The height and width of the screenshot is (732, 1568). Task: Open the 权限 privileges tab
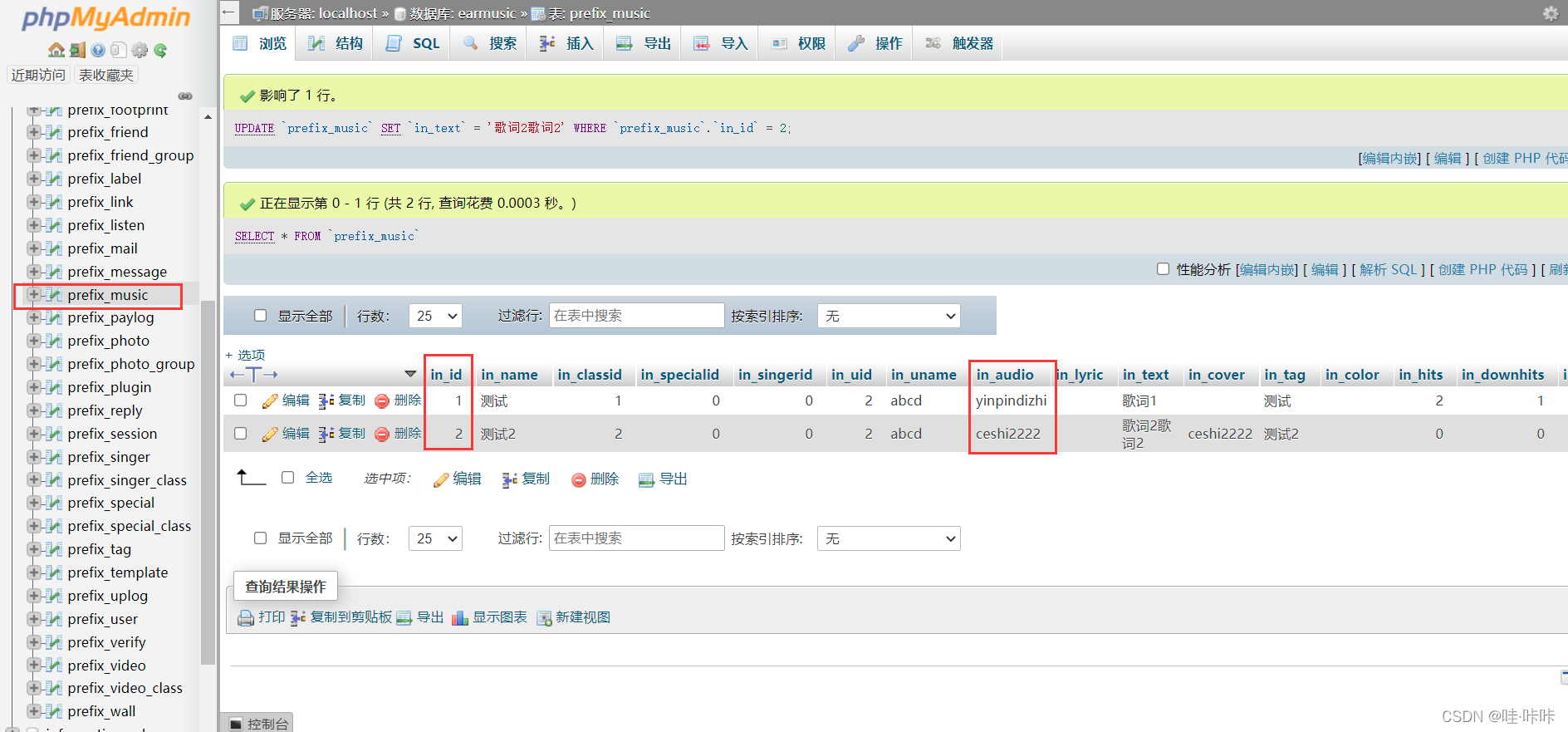pyautogui.click(x=798, y=43)
